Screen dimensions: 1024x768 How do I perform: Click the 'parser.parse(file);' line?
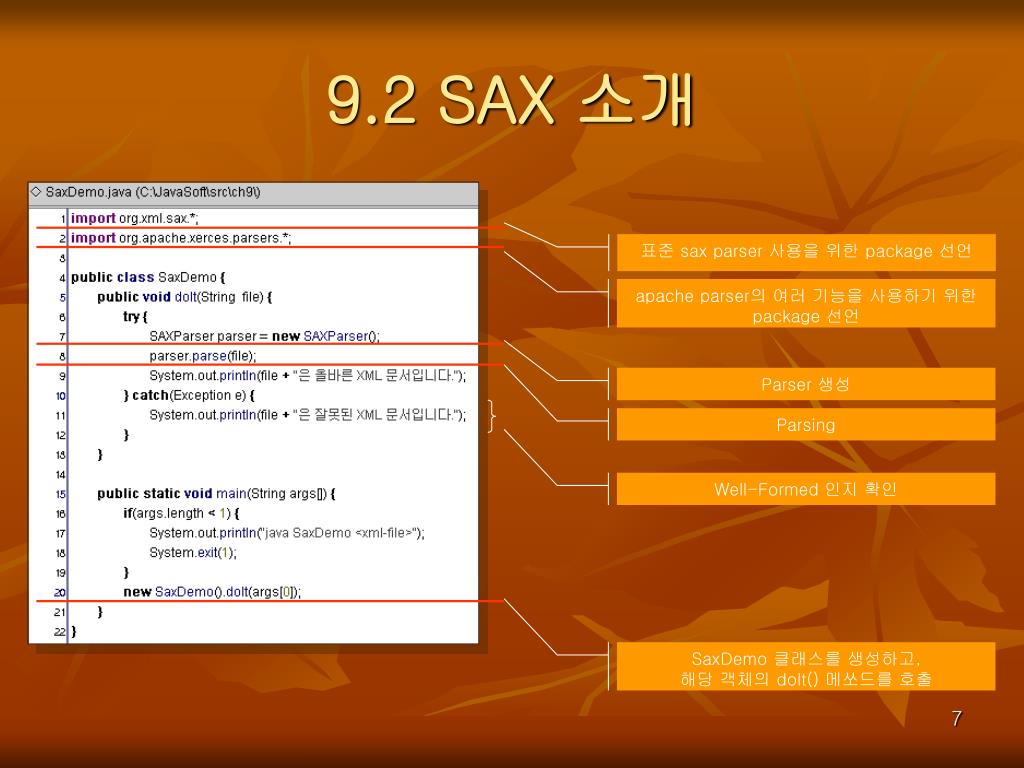(x=203, y=356)
